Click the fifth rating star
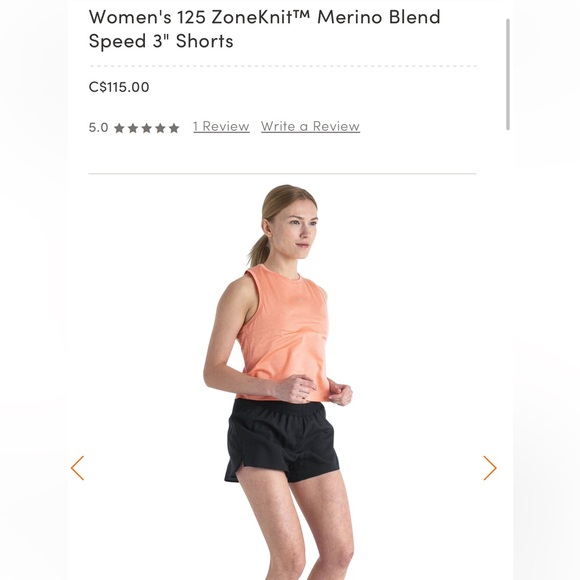Image resolution: width=580 pixels, height=580 pixels. [x=174, y=128]
